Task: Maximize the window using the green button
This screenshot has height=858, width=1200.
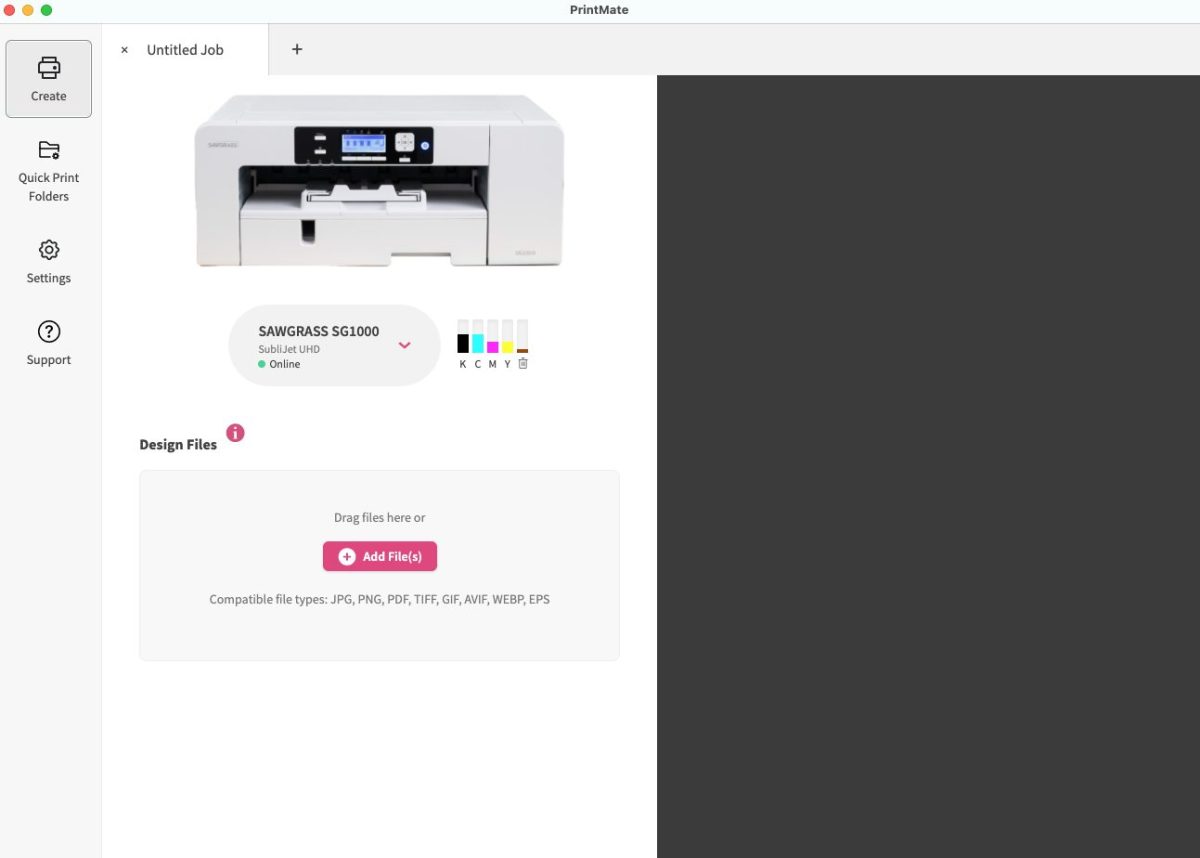Action: (x=46, y=10)
